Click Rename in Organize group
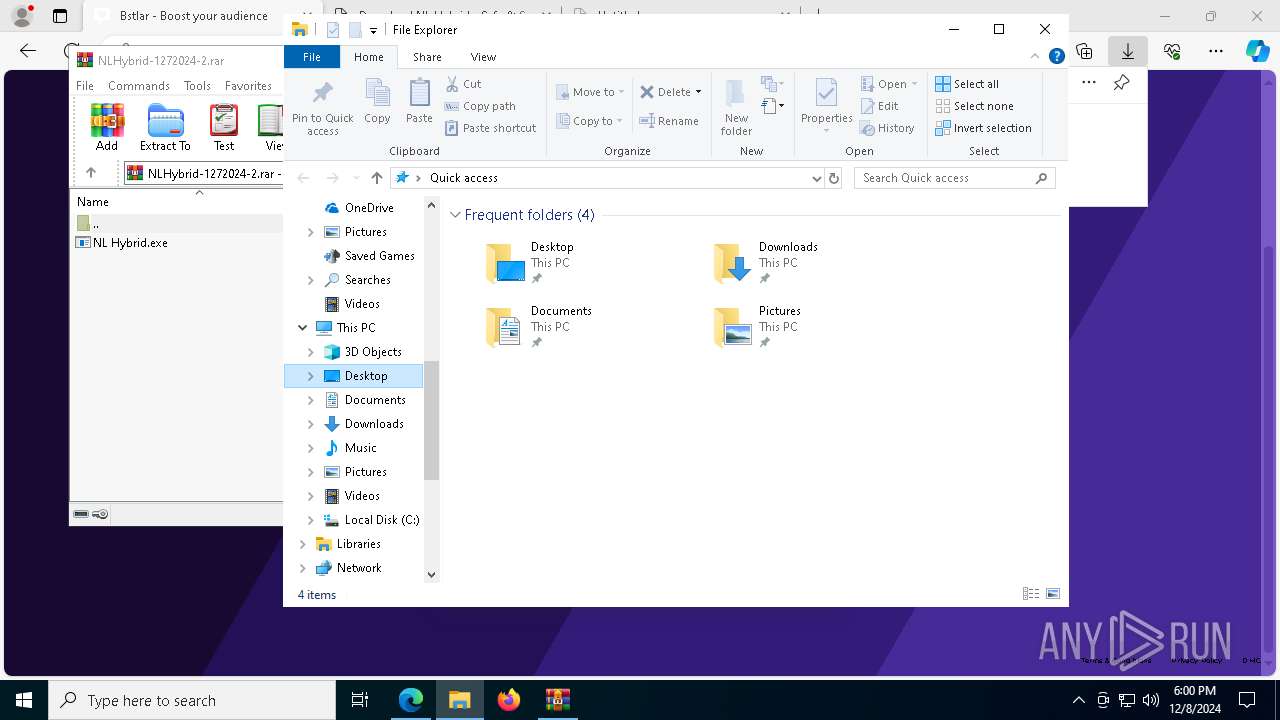1280x720 pixels. [x=669, y=121]
